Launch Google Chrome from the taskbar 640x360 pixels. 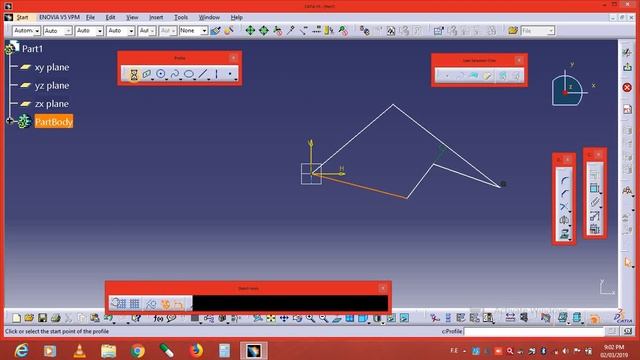pos(138,351)
